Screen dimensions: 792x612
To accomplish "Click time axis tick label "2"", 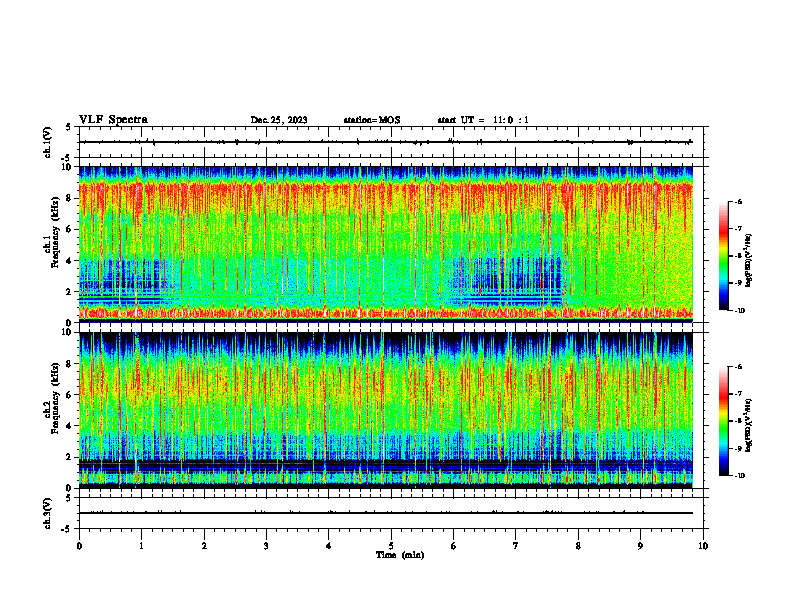I will pos(204,546).
